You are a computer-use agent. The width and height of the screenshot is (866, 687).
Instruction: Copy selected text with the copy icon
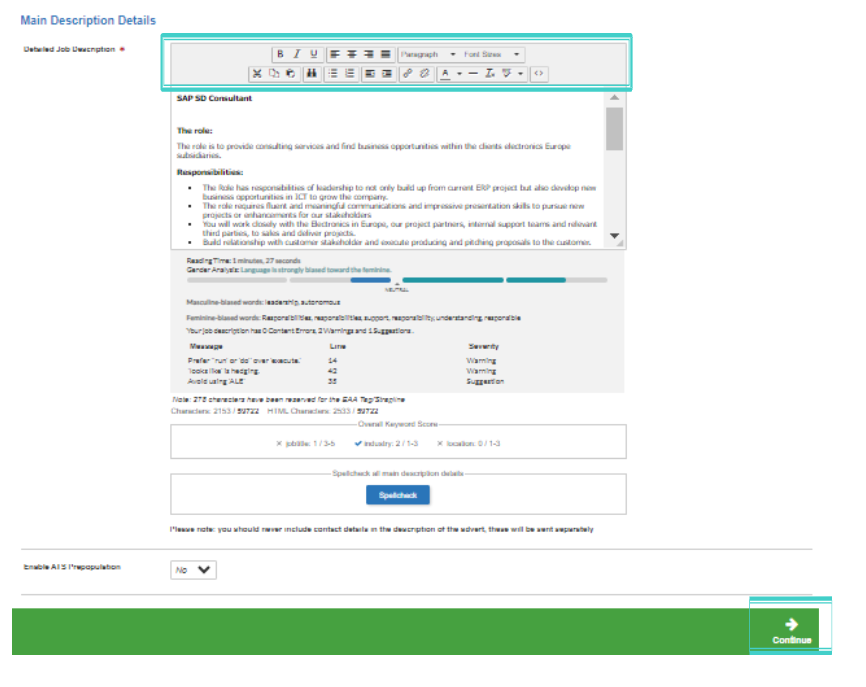[274, 73]
